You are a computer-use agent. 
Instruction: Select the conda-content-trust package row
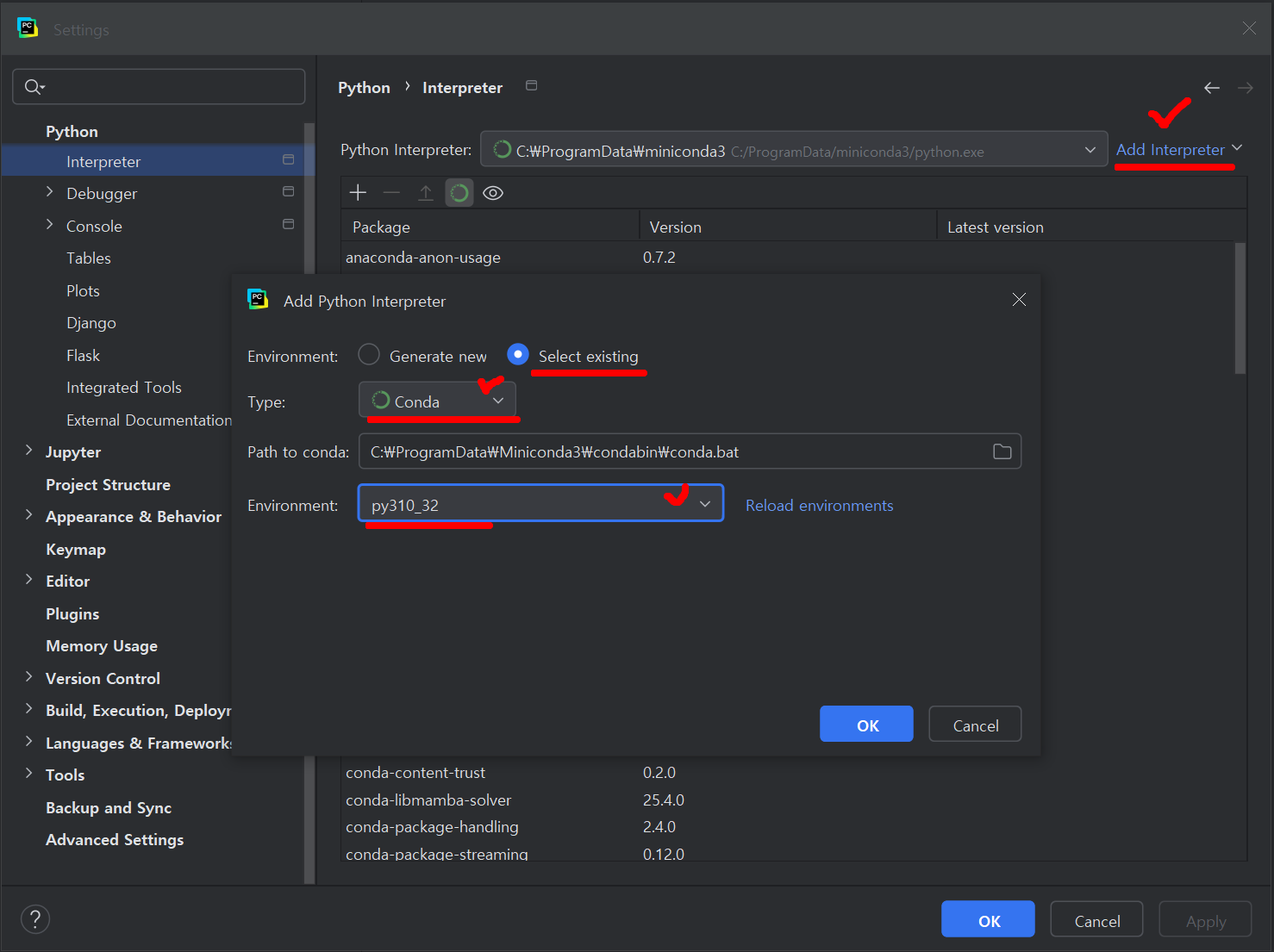pos(789,773)
